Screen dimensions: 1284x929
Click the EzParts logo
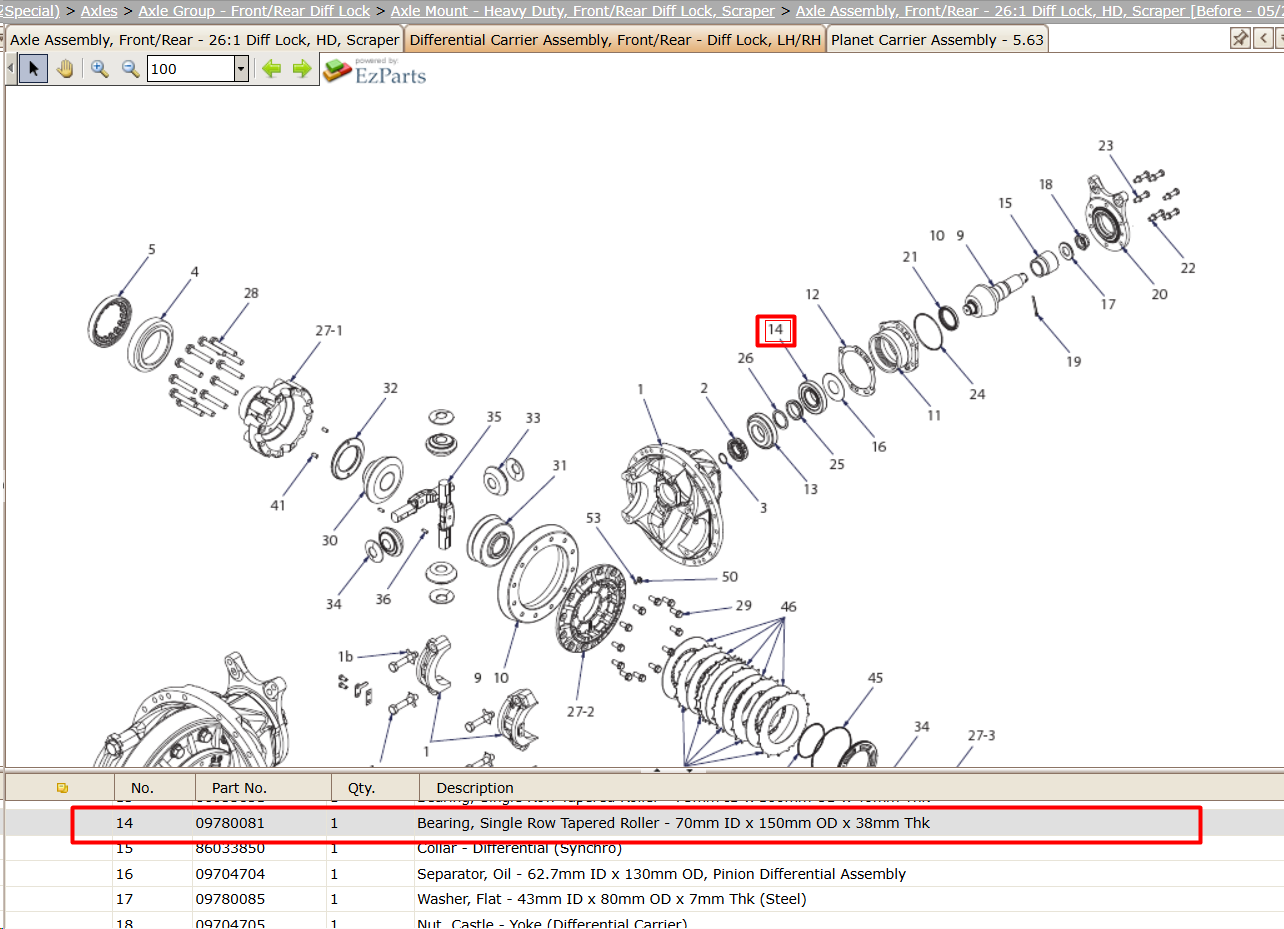375,70
